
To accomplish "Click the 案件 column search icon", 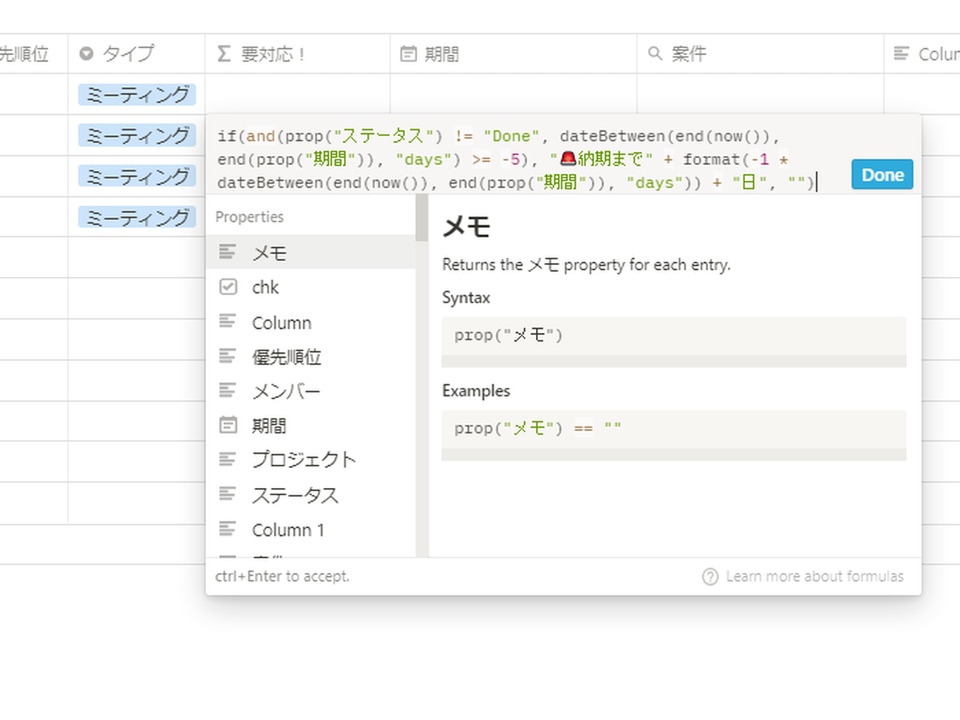I will [x=655, y=53].
